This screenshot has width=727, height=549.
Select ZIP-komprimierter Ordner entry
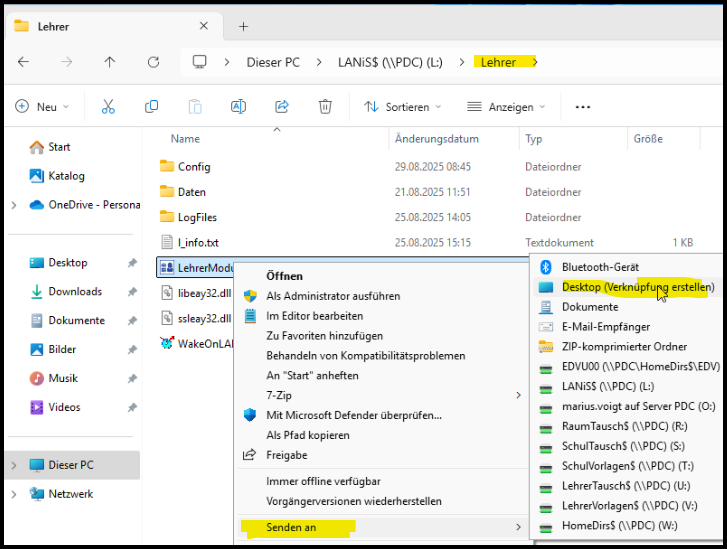click(x=623, y=347)
